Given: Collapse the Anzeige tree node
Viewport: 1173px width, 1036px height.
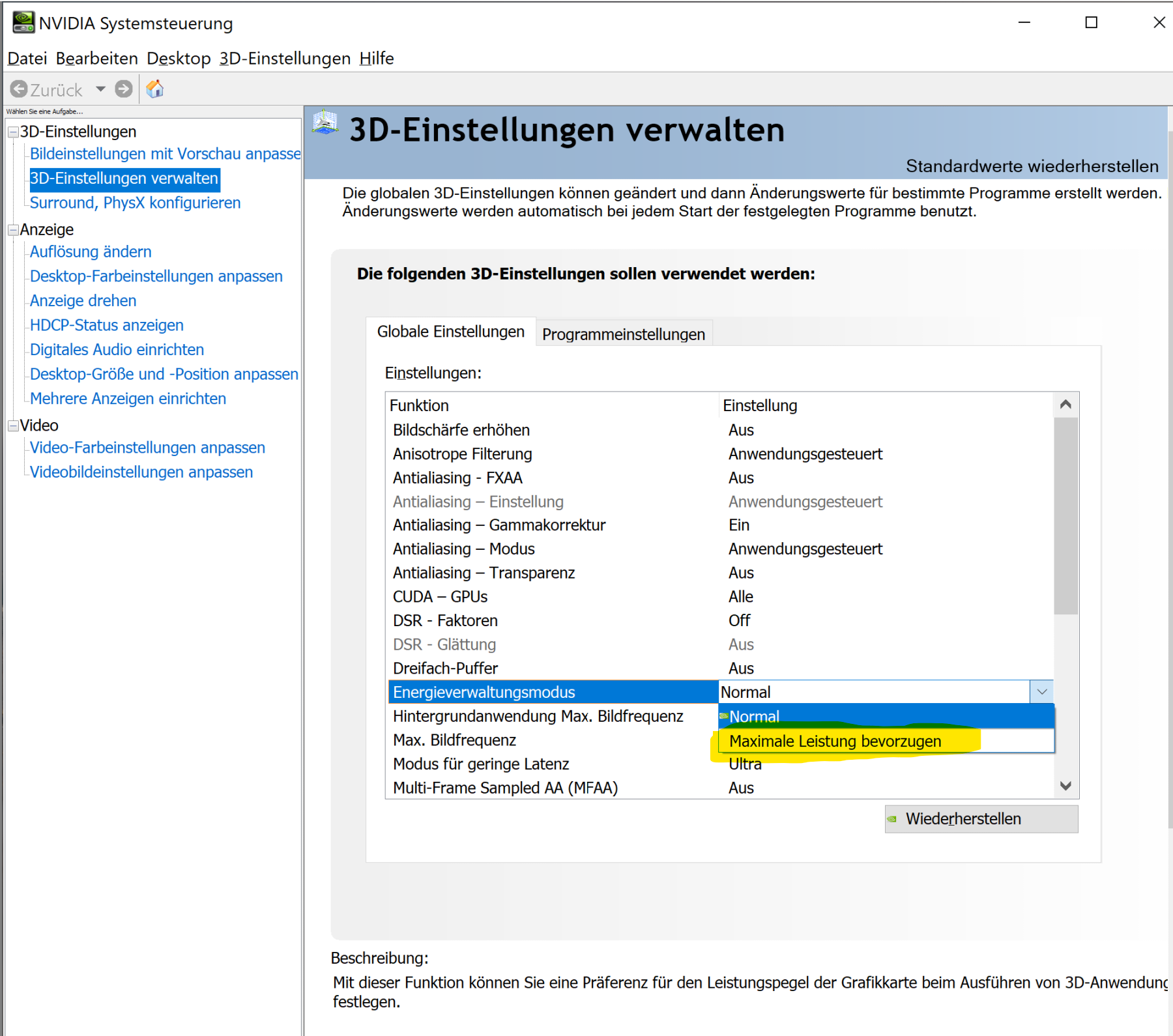Looking at the screenshot, I should (12, 230).
